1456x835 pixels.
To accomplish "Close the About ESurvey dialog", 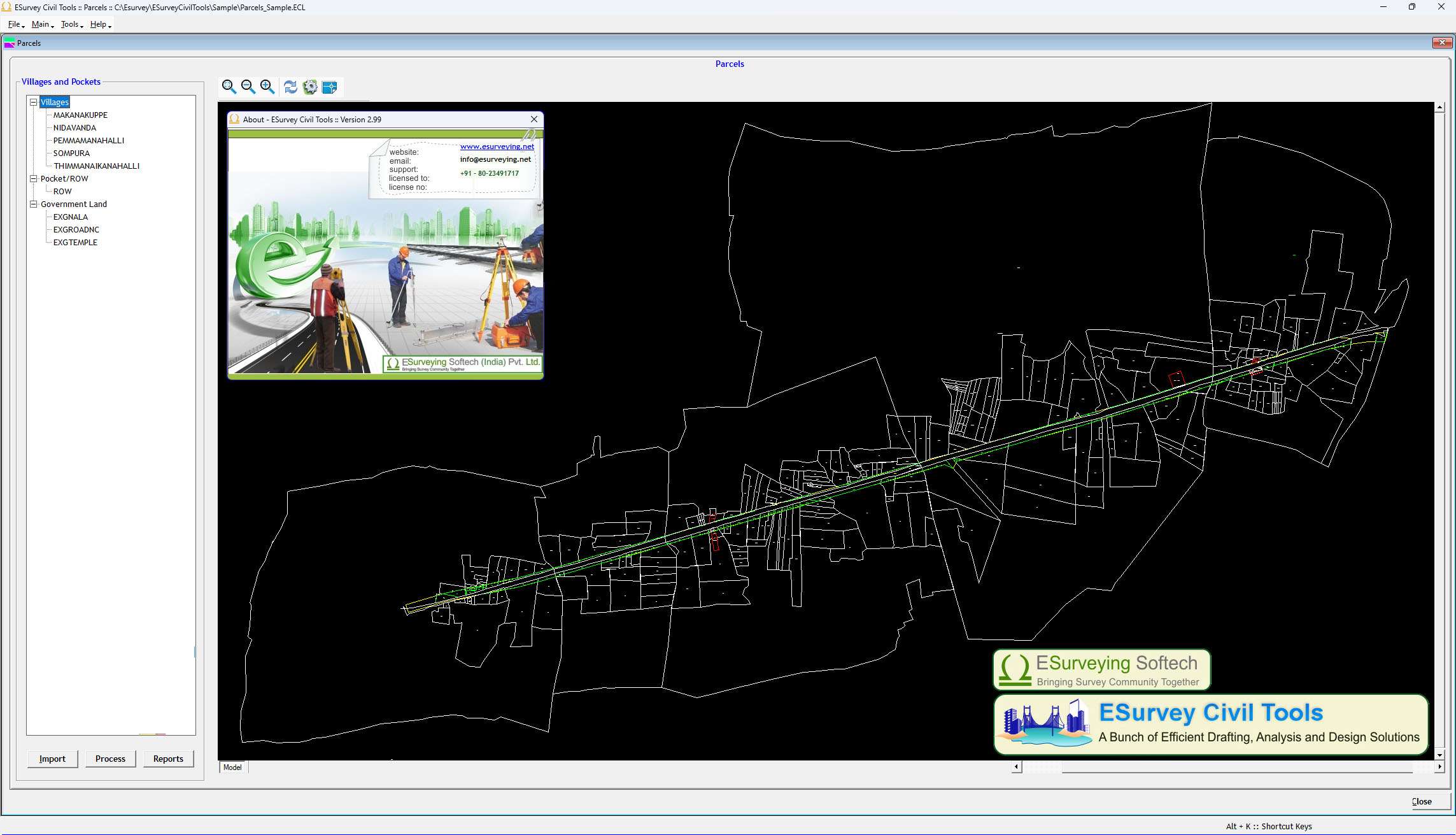I will 534,119.
